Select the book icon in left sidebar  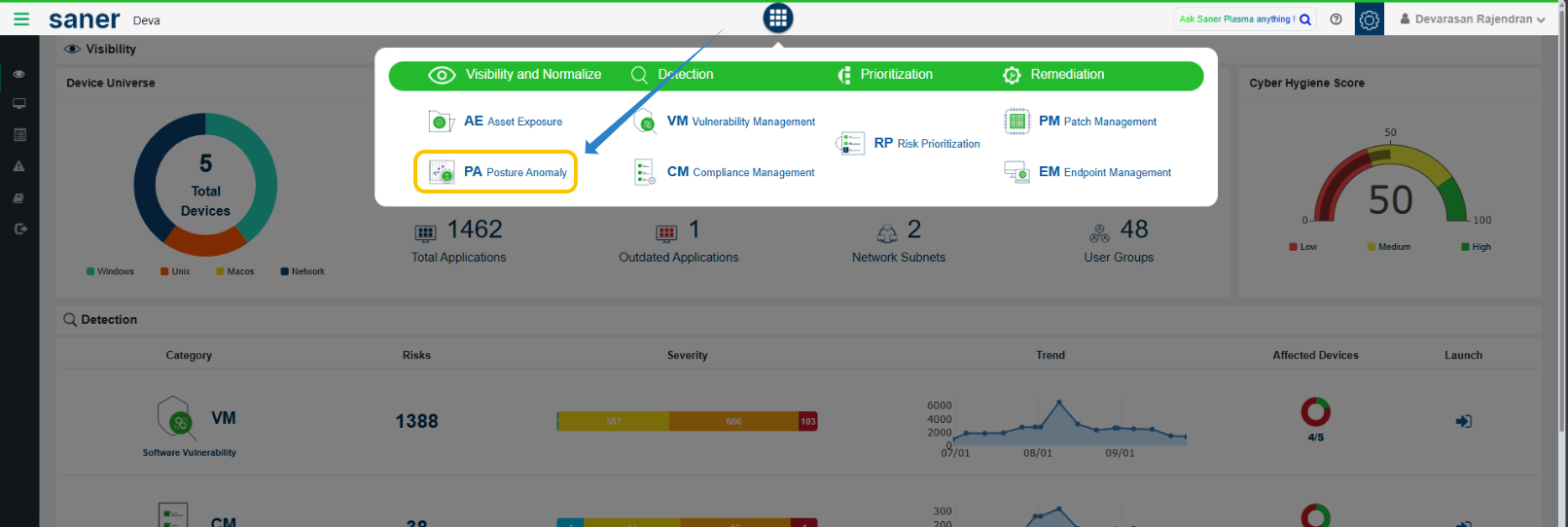18,198
